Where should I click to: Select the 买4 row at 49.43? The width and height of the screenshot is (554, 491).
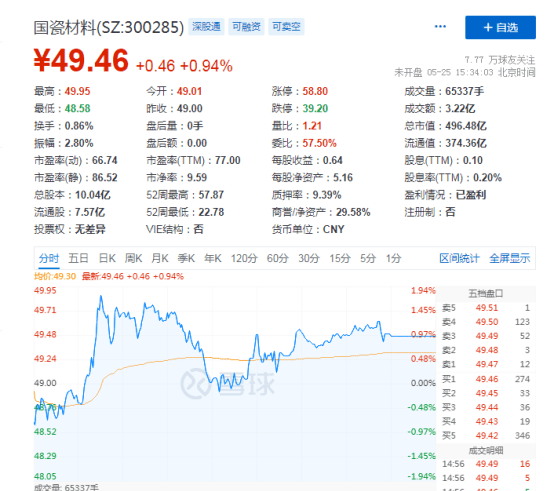[x=486, y=421]
